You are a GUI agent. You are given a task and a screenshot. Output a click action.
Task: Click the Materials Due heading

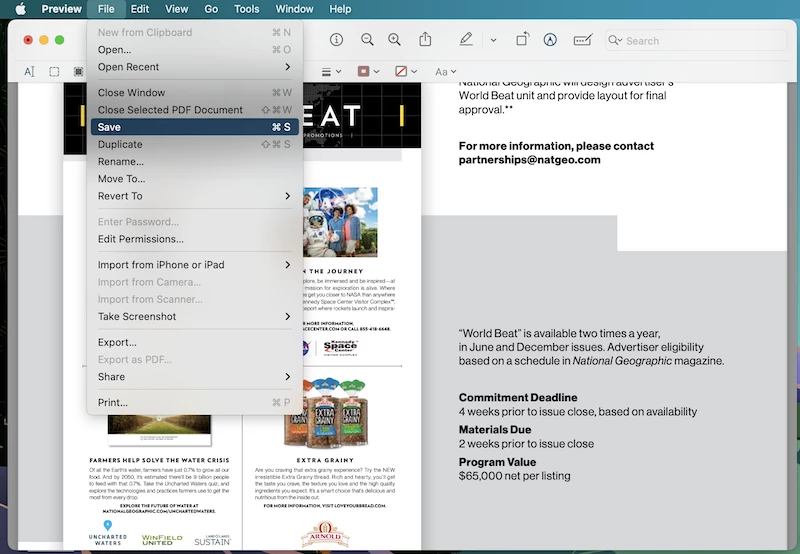pos(494,430)
